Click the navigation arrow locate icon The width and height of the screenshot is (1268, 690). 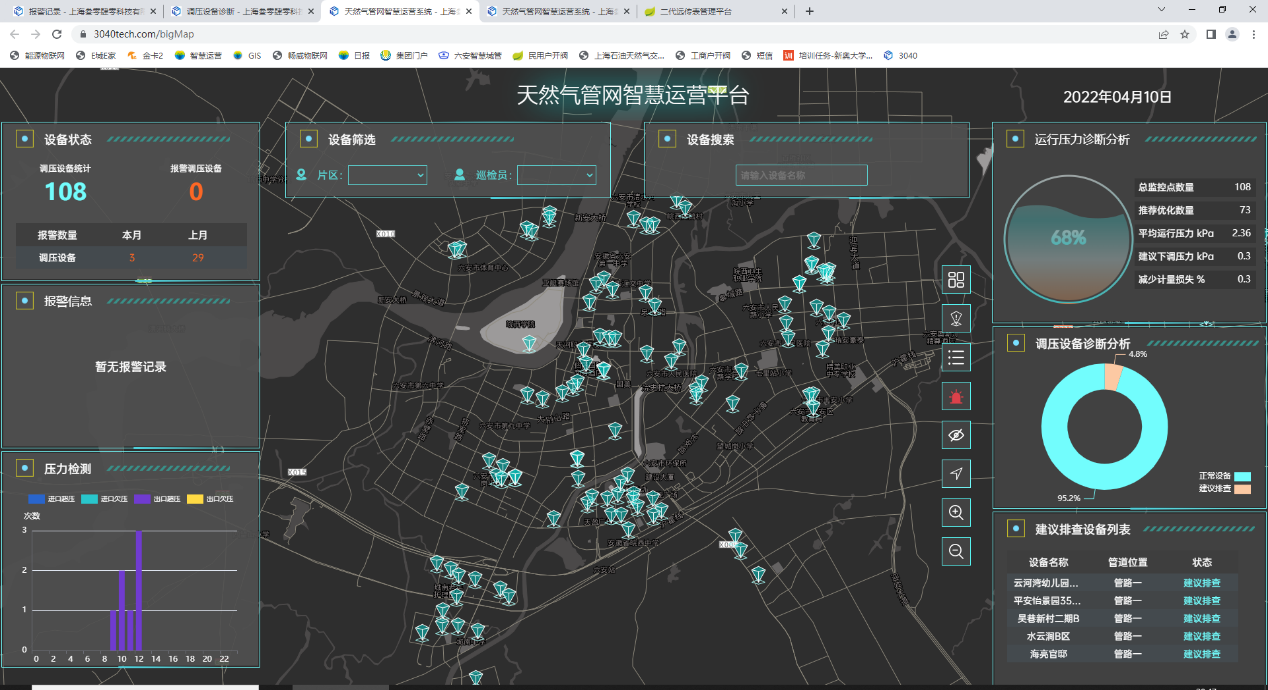(956, 474)
